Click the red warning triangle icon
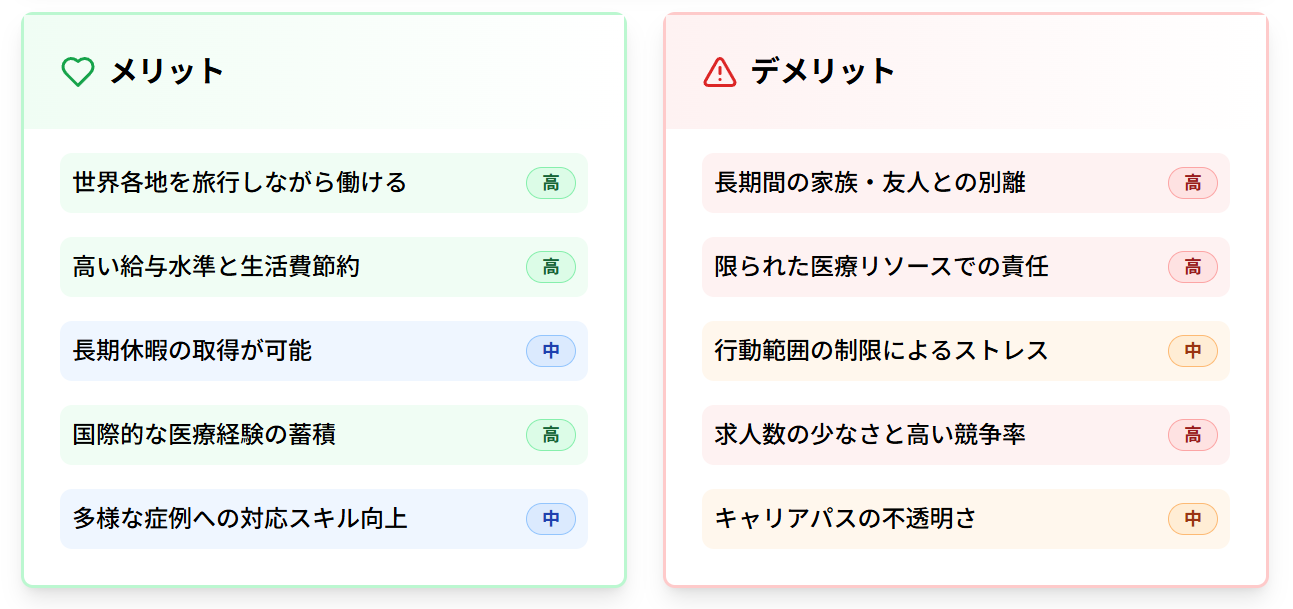Viewport: 1293px width, 609px height. click(x=720, y=72)
